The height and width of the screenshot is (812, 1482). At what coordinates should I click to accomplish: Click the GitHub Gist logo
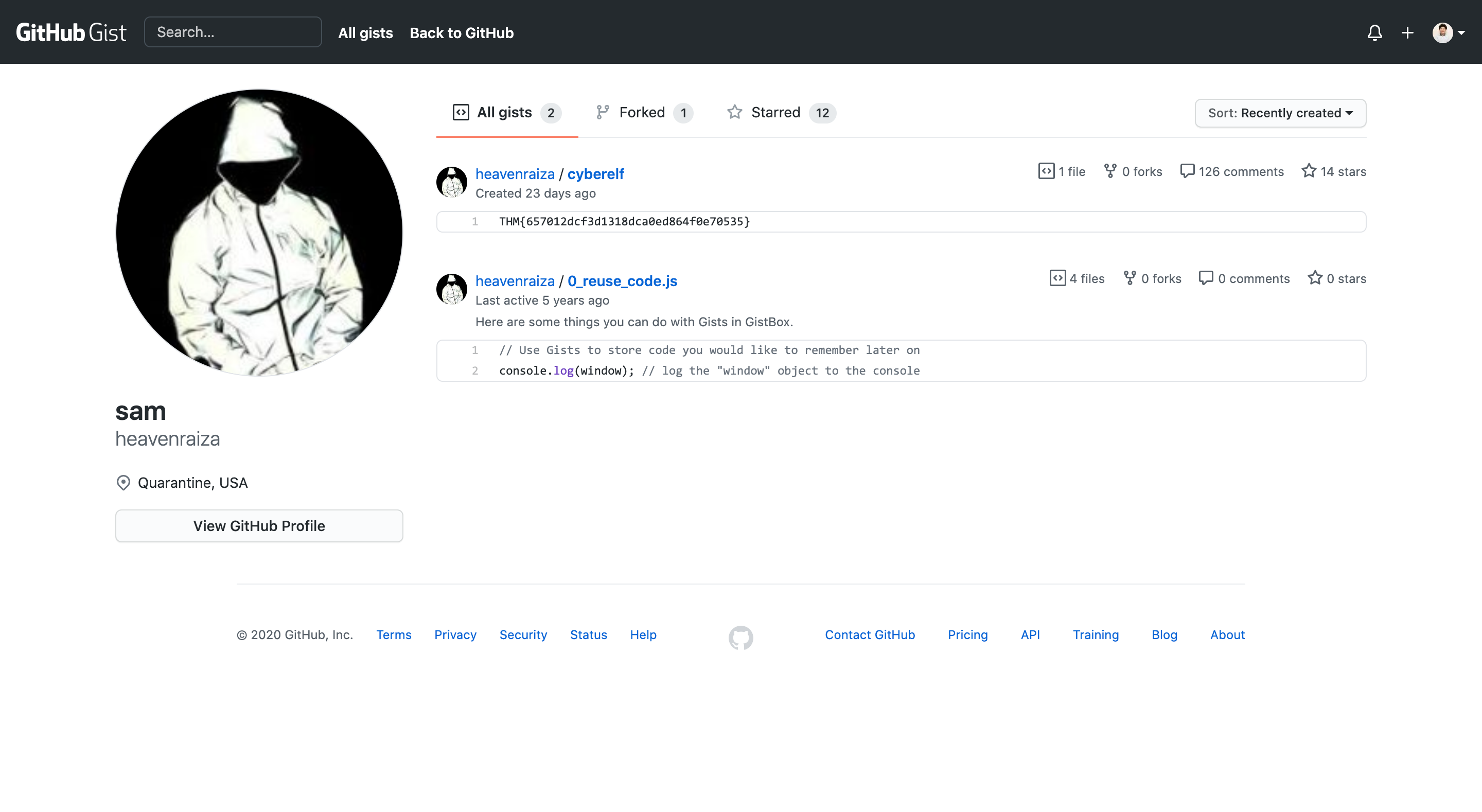(x=71, y=32)
